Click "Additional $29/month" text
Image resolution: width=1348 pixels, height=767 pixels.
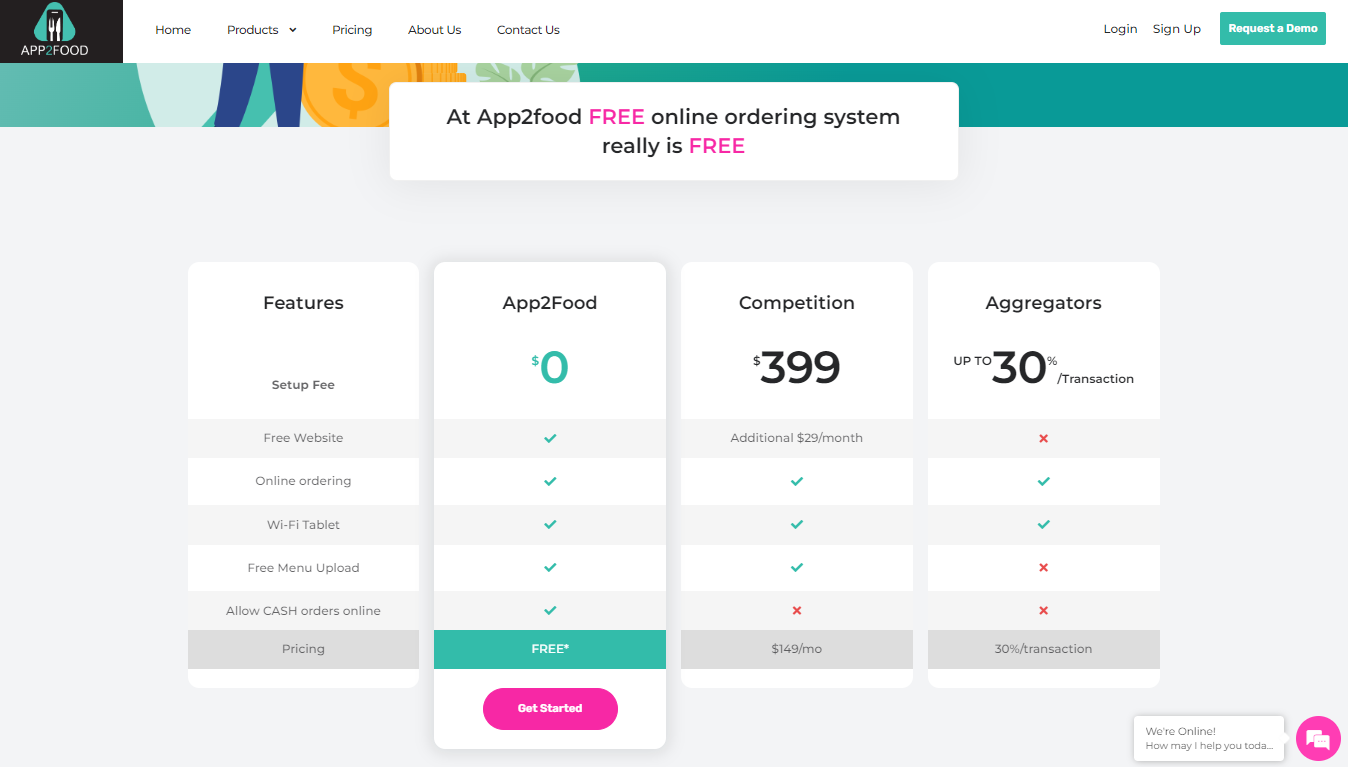pyautogui.click(x=797, y=438)
